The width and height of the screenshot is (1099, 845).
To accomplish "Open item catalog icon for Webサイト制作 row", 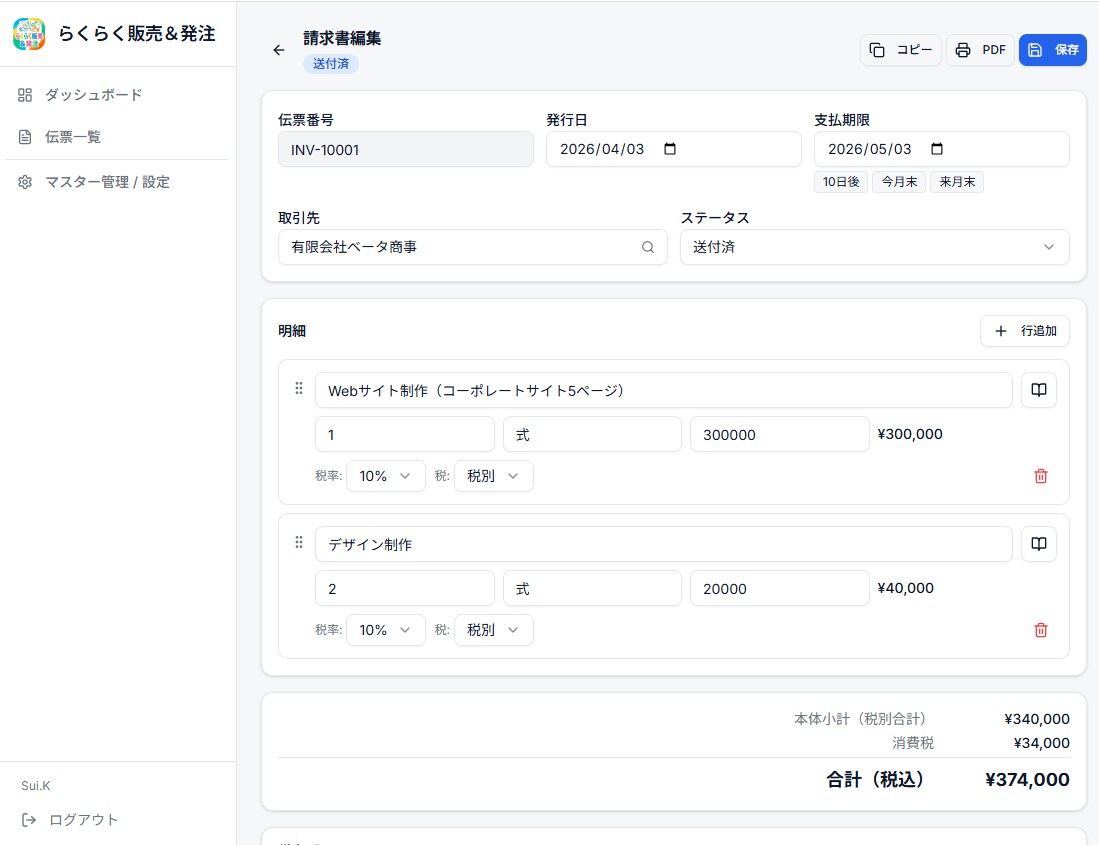I will pyautogui.click(x=1039, y=390).
